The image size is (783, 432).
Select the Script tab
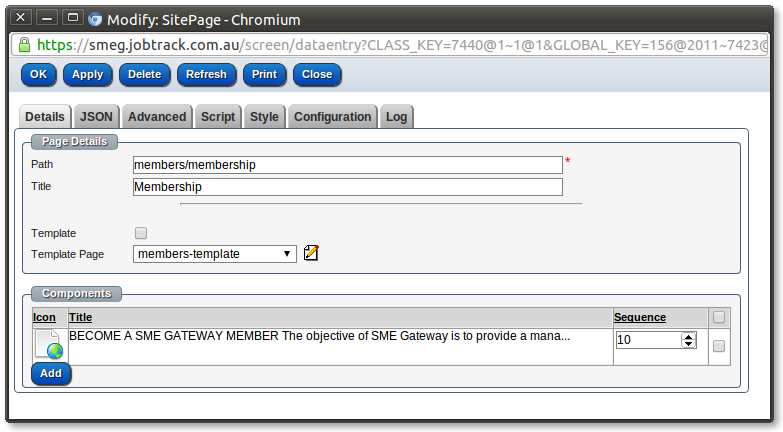coord(218,117)
